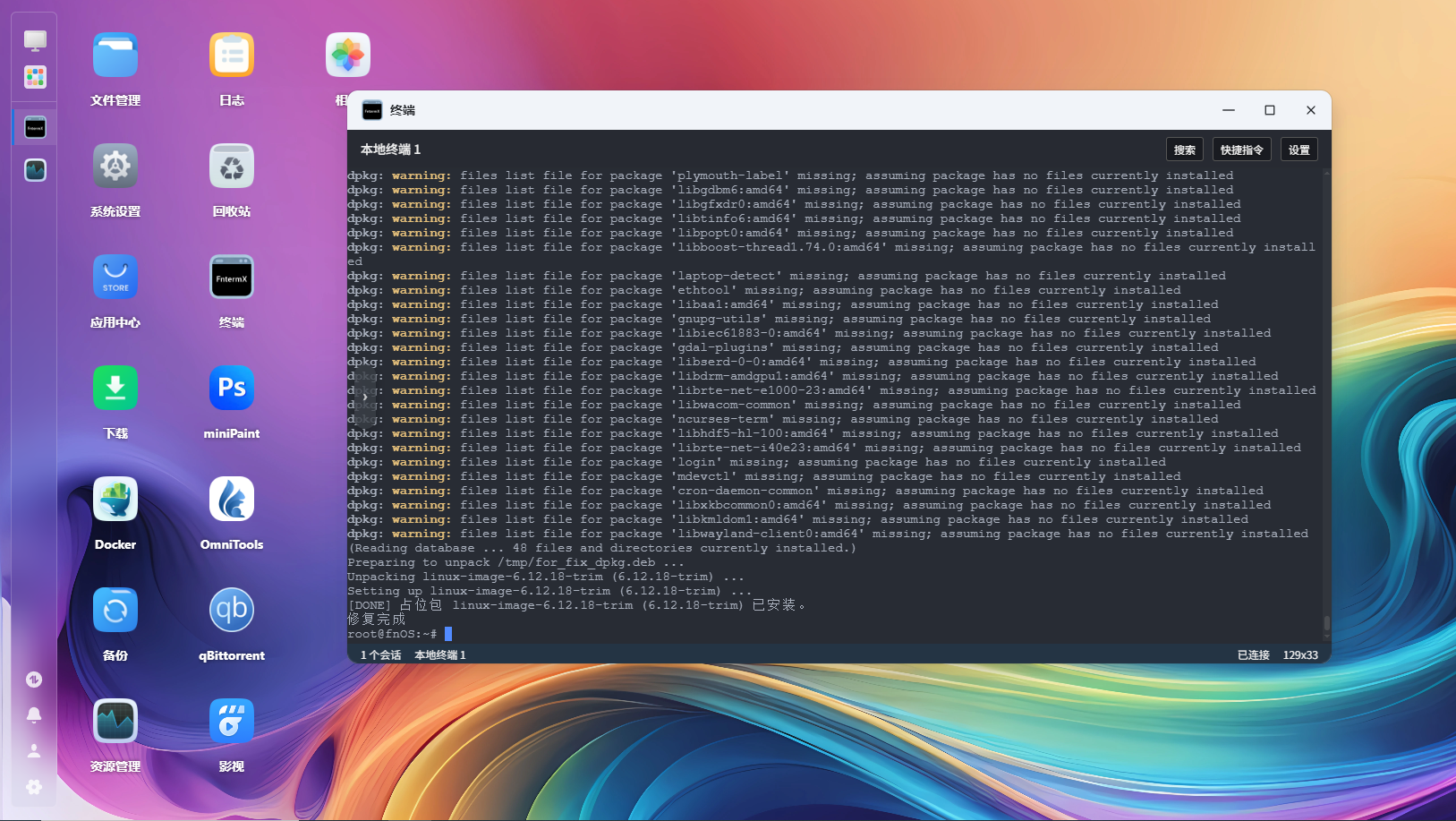Click the 已连接 connection status
This screenshot has width=1456, height=821.
(1254, 655)
